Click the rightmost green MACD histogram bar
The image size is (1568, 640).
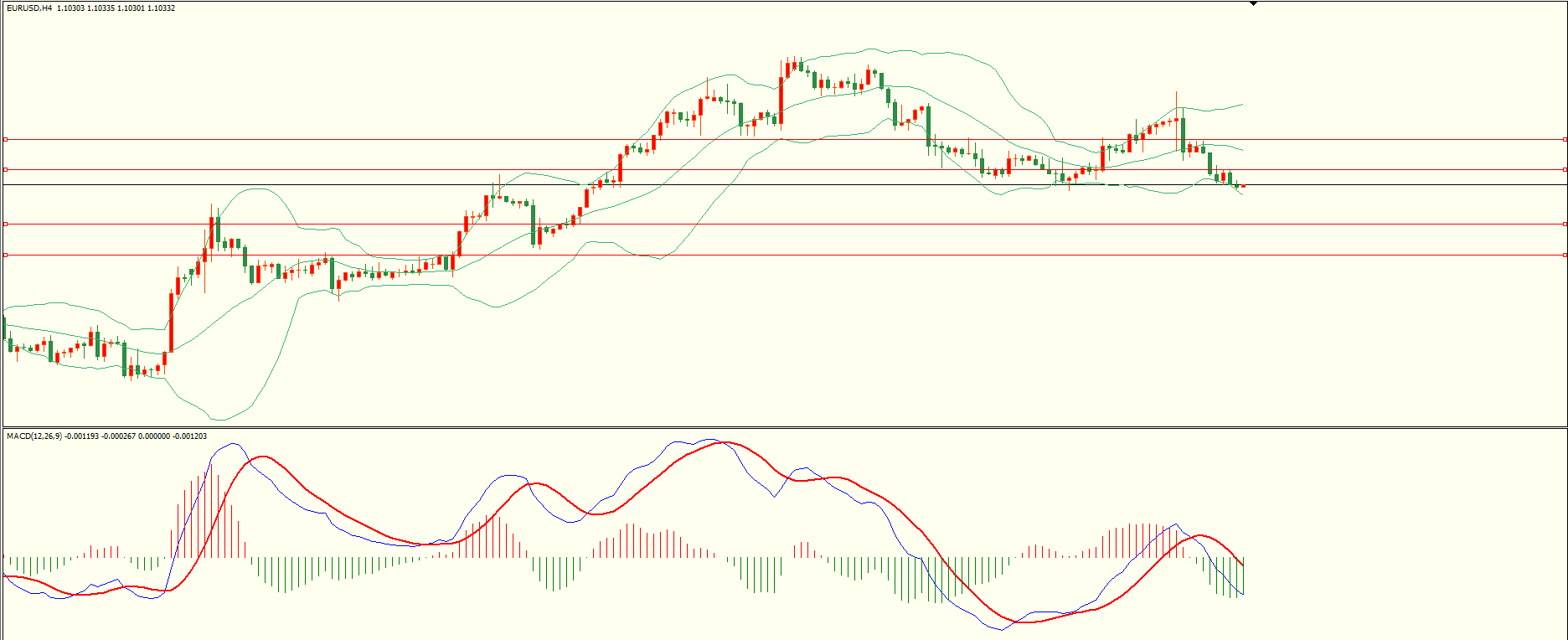pos(1243,575)
